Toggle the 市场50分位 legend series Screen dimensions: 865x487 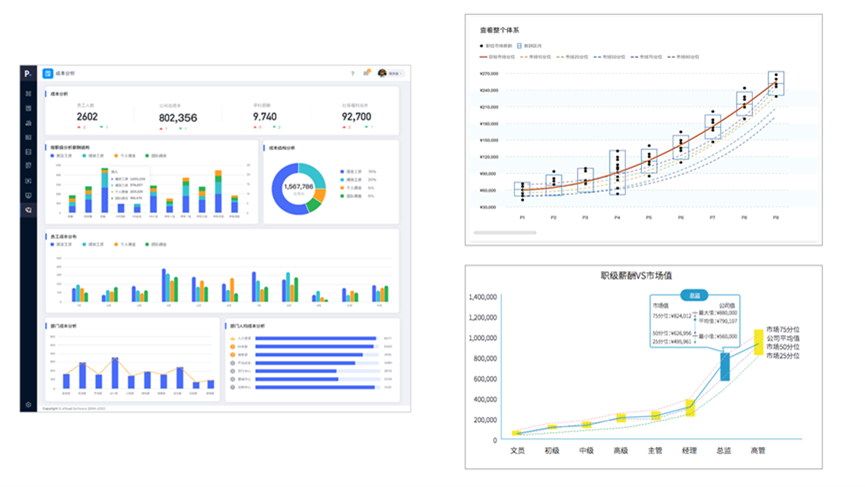pyautogui.click(x=608, y=58)
